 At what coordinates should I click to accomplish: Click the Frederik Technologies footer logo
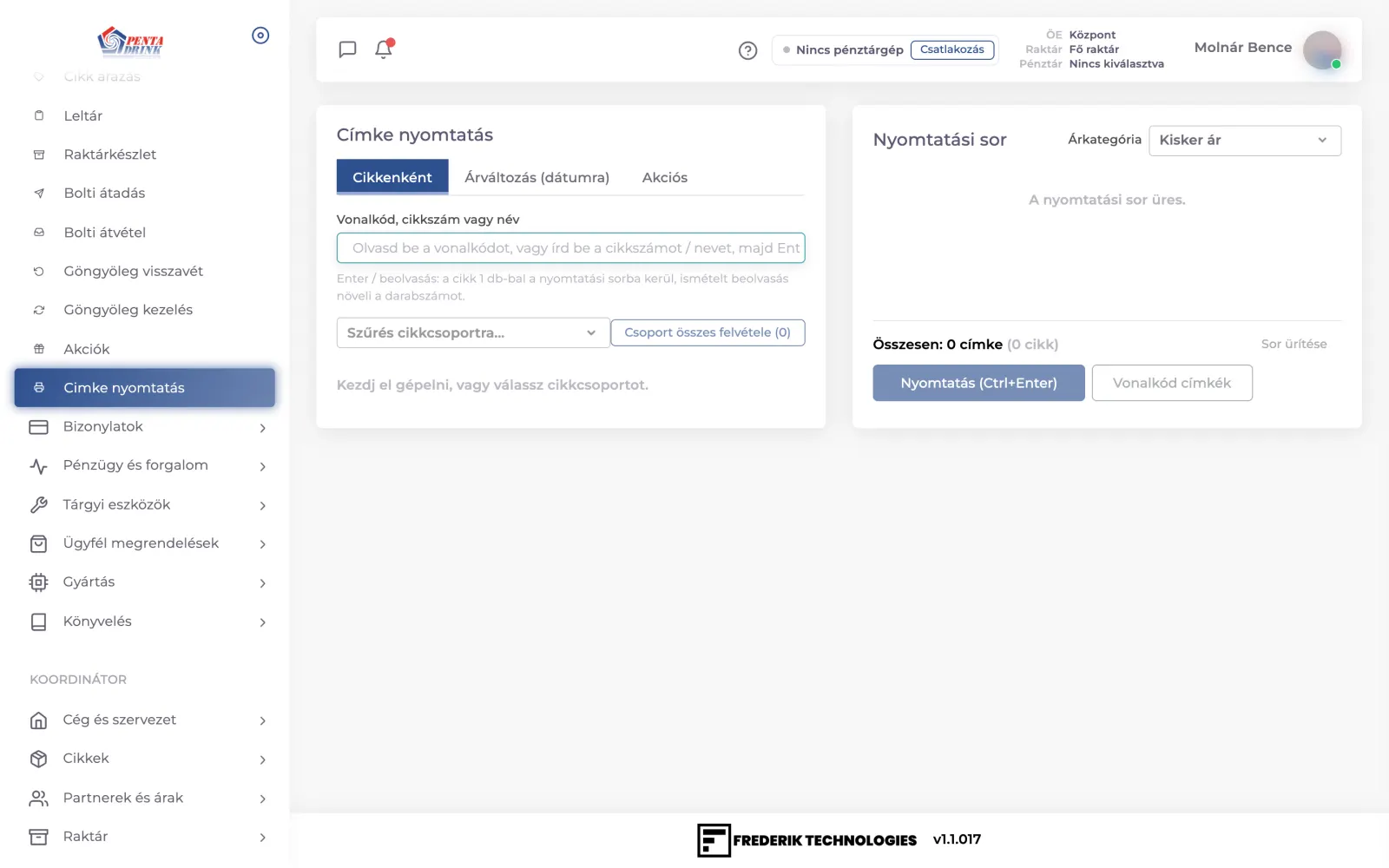[806, 840]
